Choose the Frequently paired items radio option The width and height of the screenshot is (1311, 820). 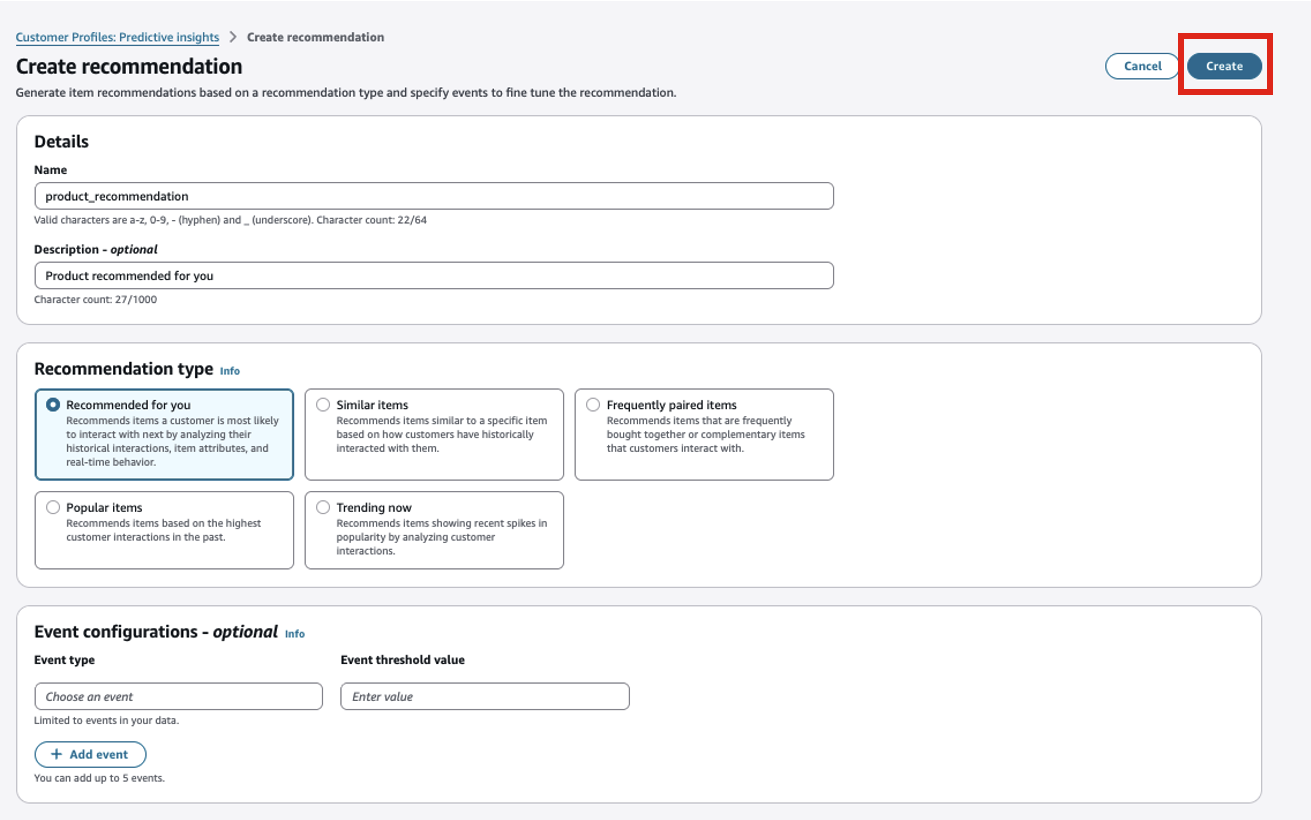coord(593,405)
